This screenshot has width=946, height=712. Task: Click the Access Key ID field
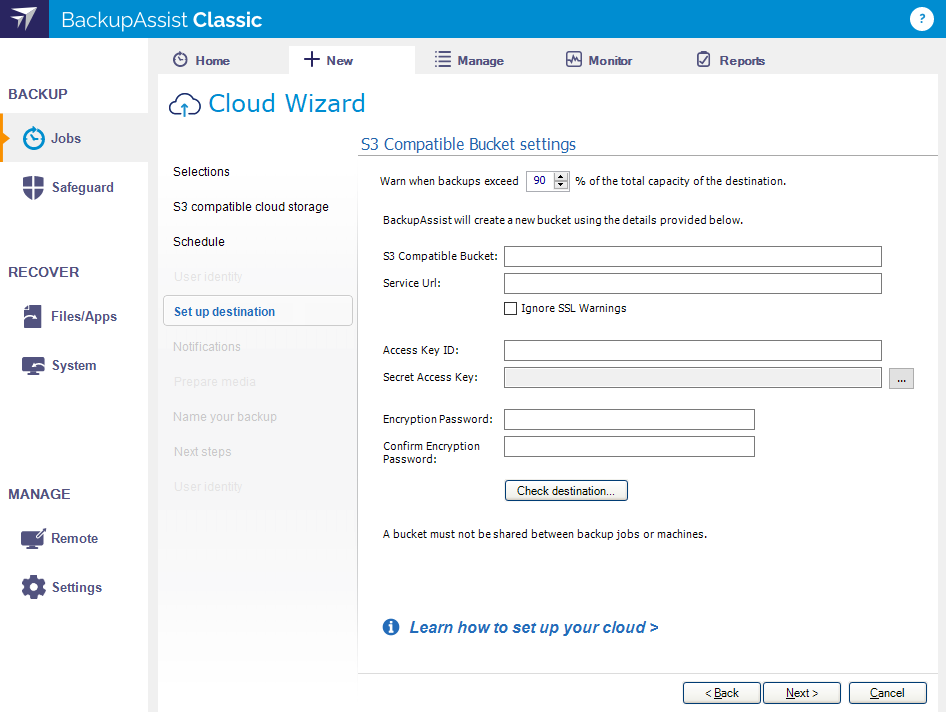coord(693,351)
